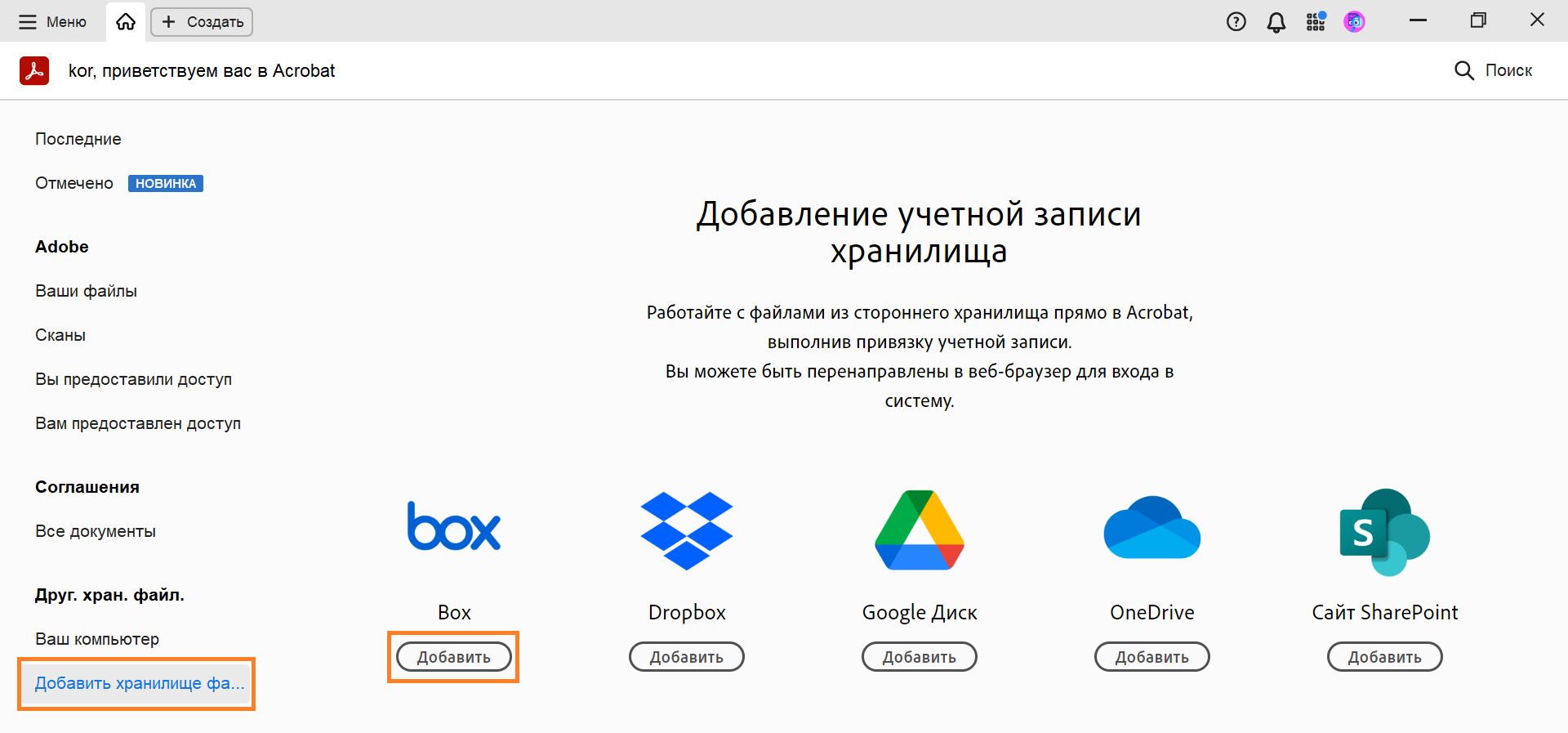The width and height of the screenshot is (1568, 733).
Task: Click the Dropbox logo
Action: coord(687,531)
